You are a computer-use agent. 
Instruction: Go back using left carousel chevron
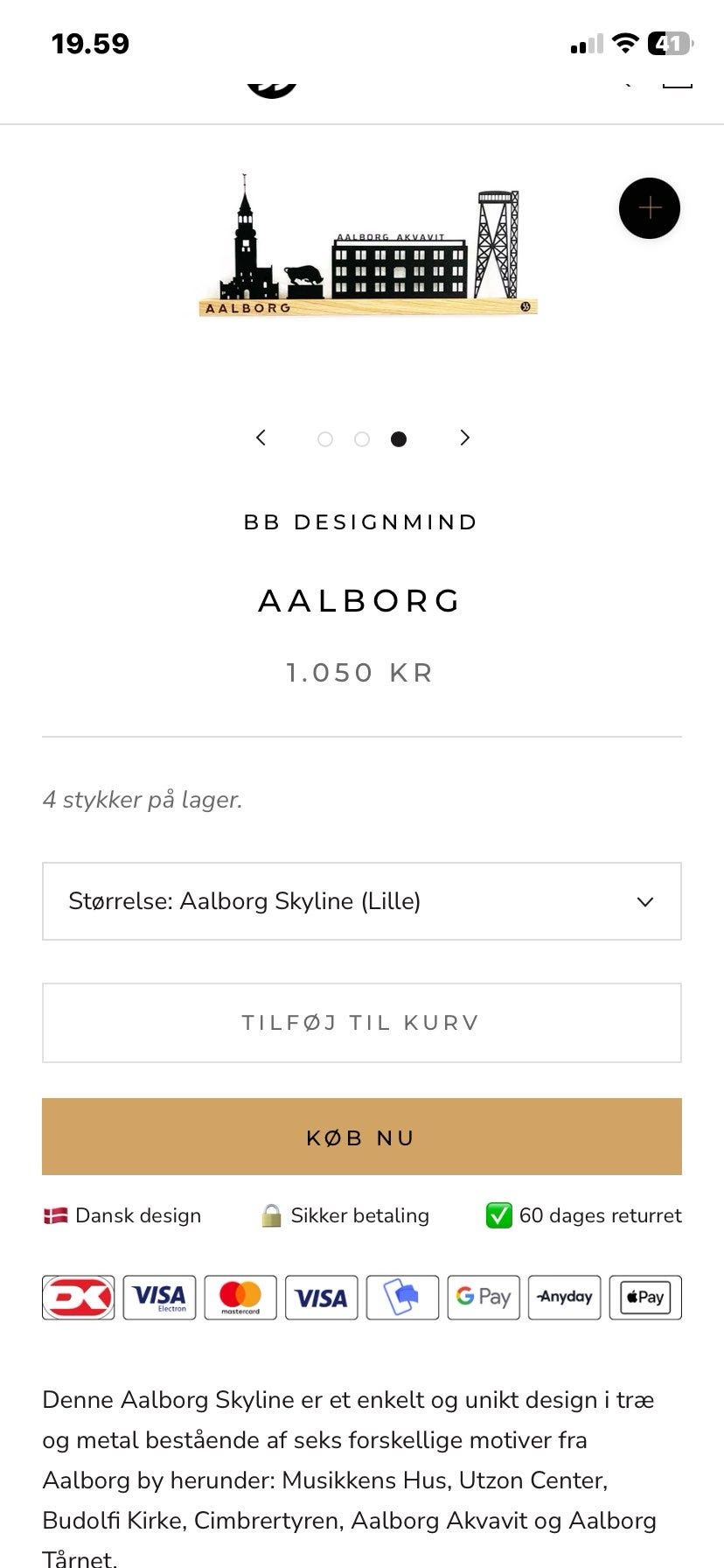click(x=260, y=437)
